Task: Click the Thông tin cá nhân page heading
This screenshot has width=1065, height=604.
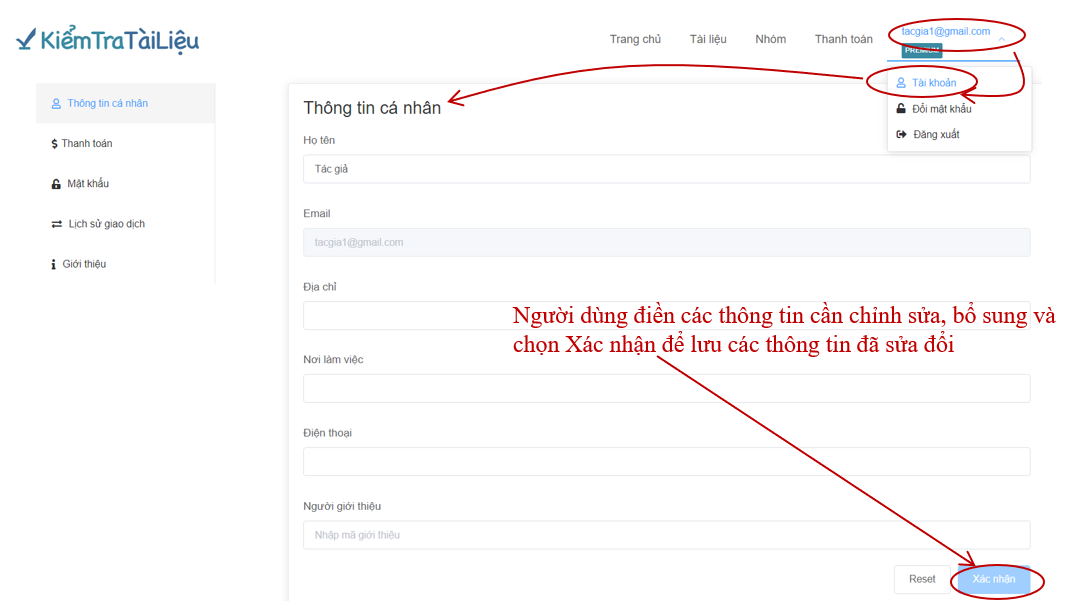Action: (372, 108)
